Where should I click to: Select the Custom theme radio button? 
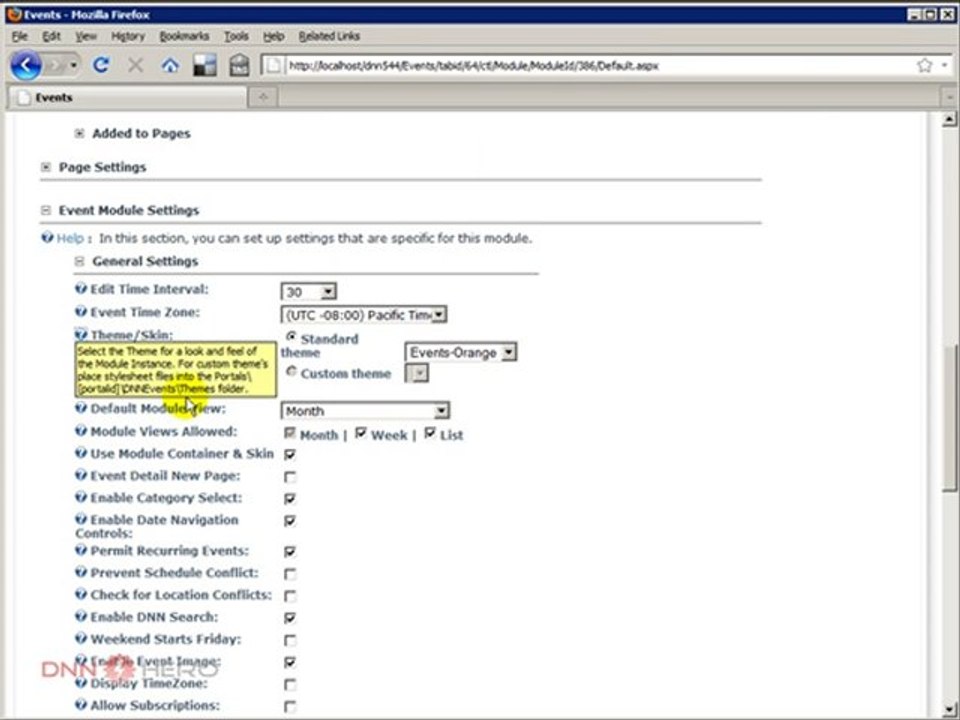291,372
